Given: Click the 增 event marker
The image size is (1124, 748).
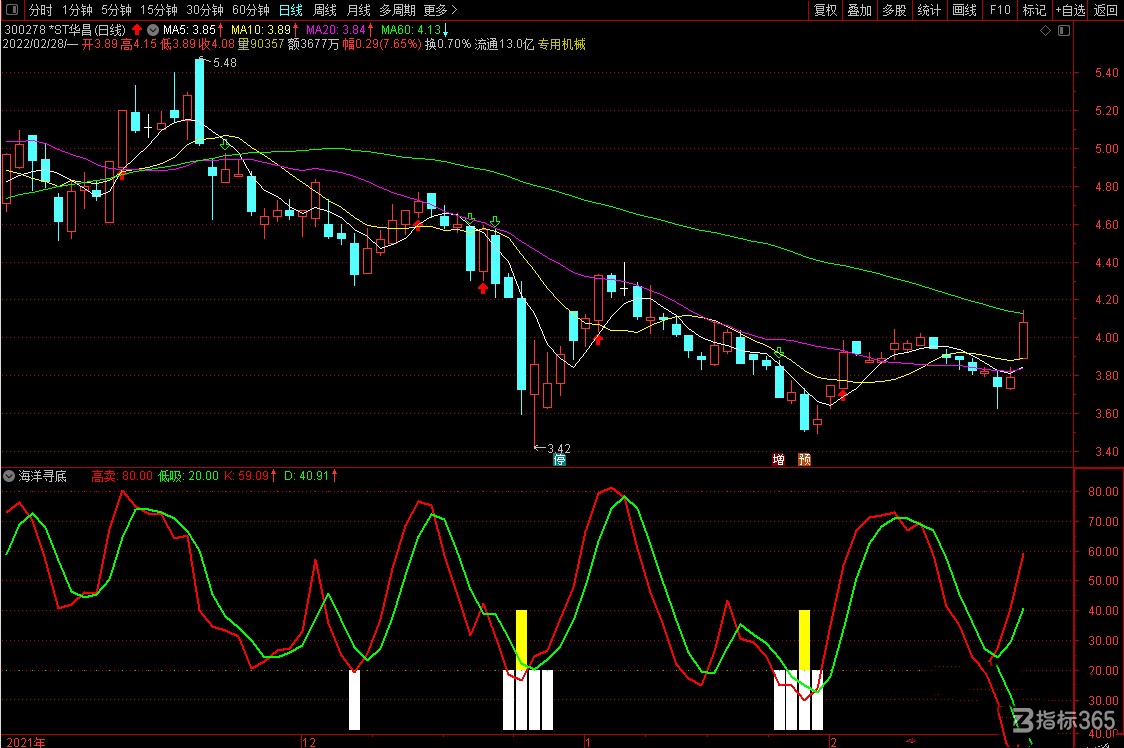Looking at the screenshot, I should [778, 460].
